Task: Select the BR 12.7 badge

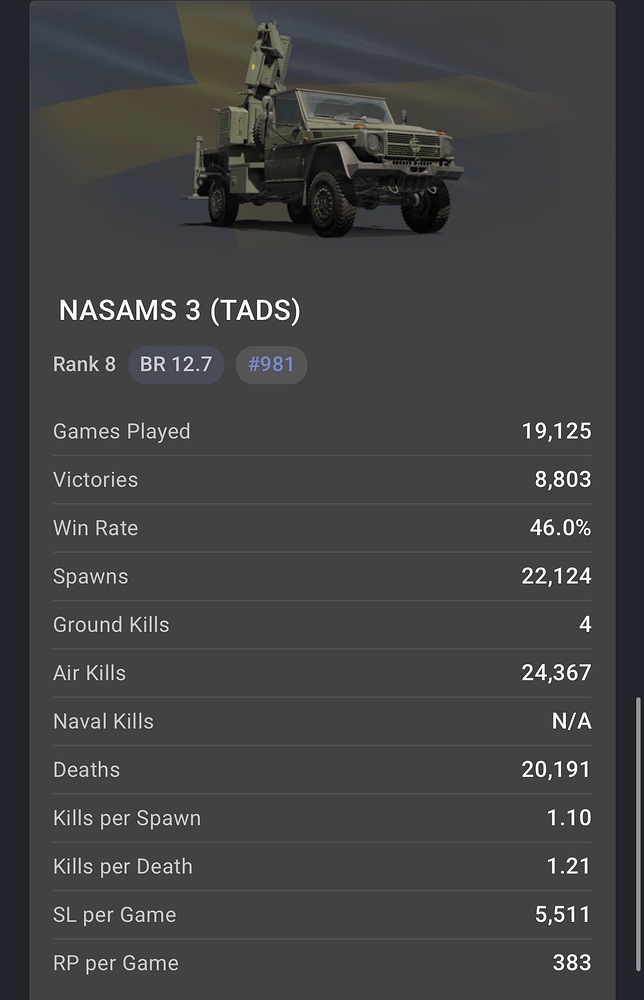Action: pos(176,364)
